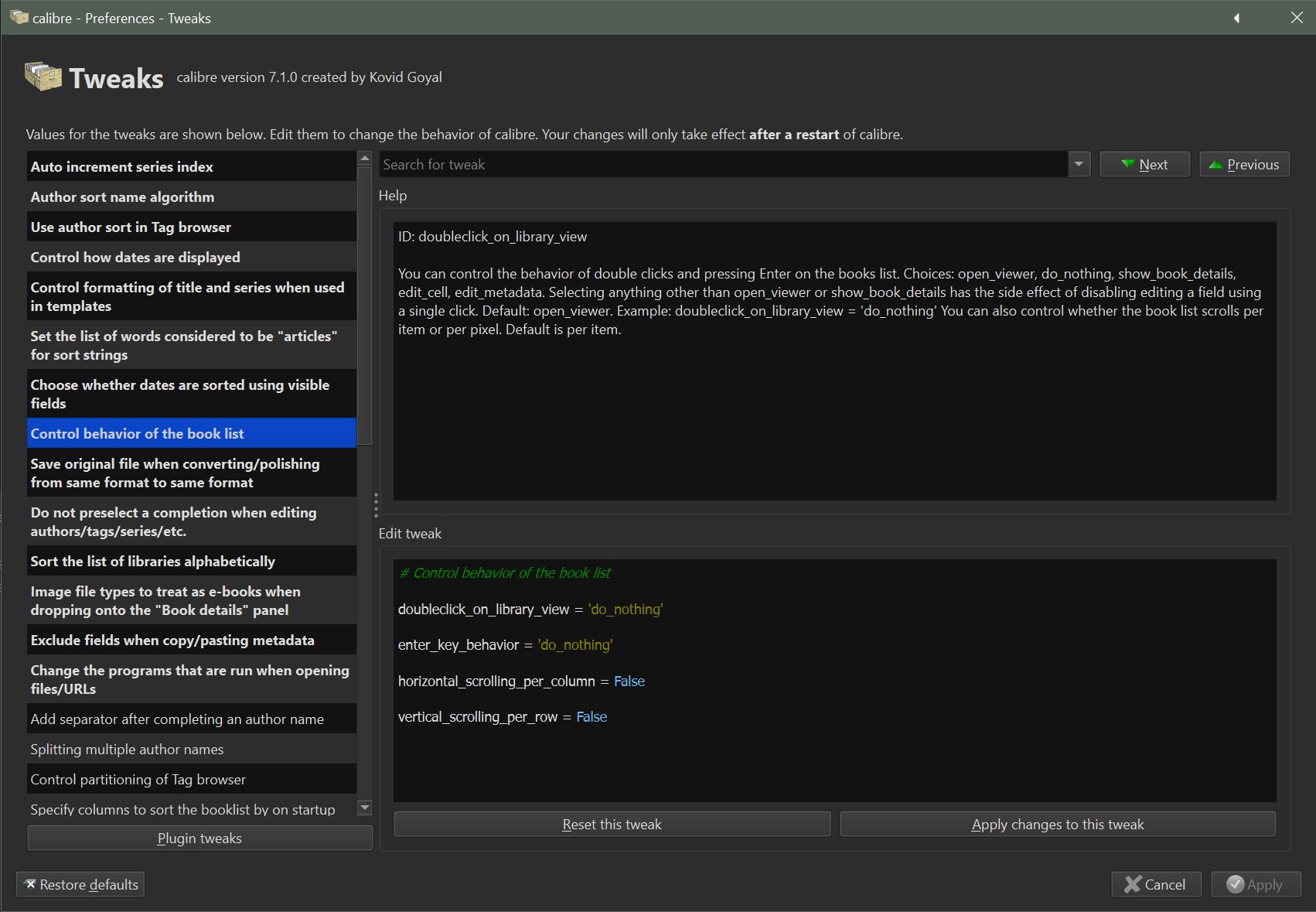Select Save original file when converting tweak
1316x912 pixels.
pyautogui.click(x=192, y=473)
